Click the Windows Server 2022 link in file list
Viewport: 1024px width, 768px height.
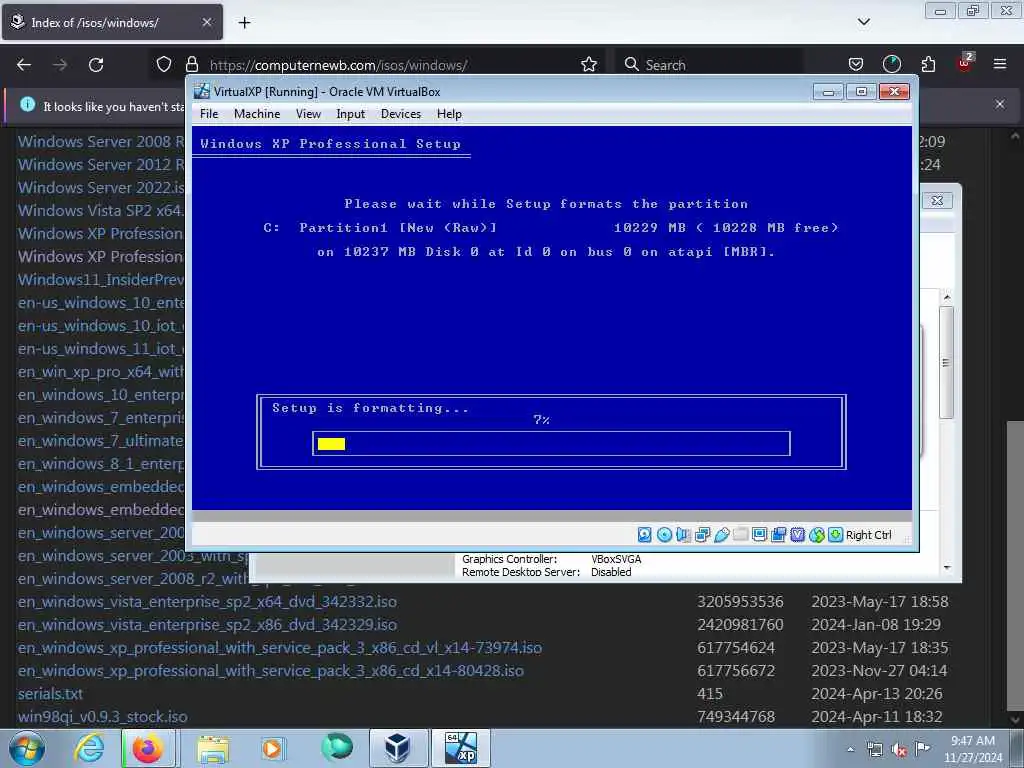[101, 187]
